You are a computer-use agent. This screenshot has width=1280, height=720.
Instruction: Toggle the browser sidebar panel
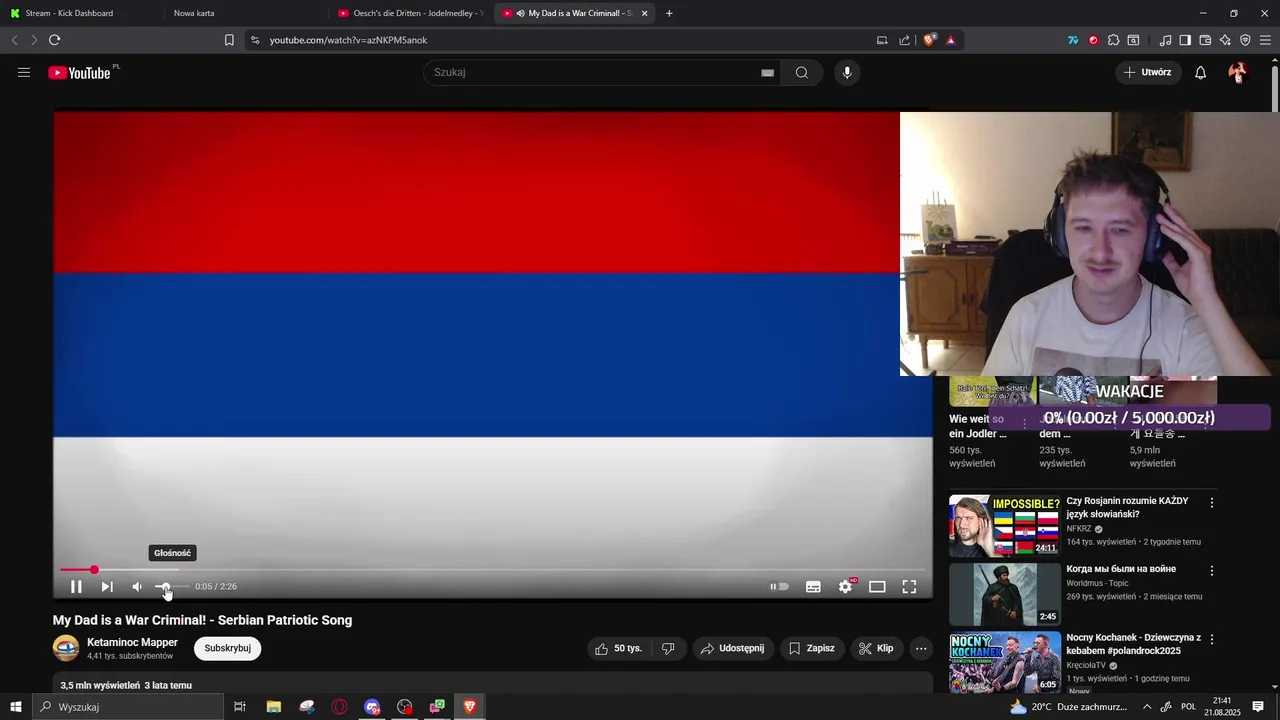pyautogui.click(x=1185, y=40)
